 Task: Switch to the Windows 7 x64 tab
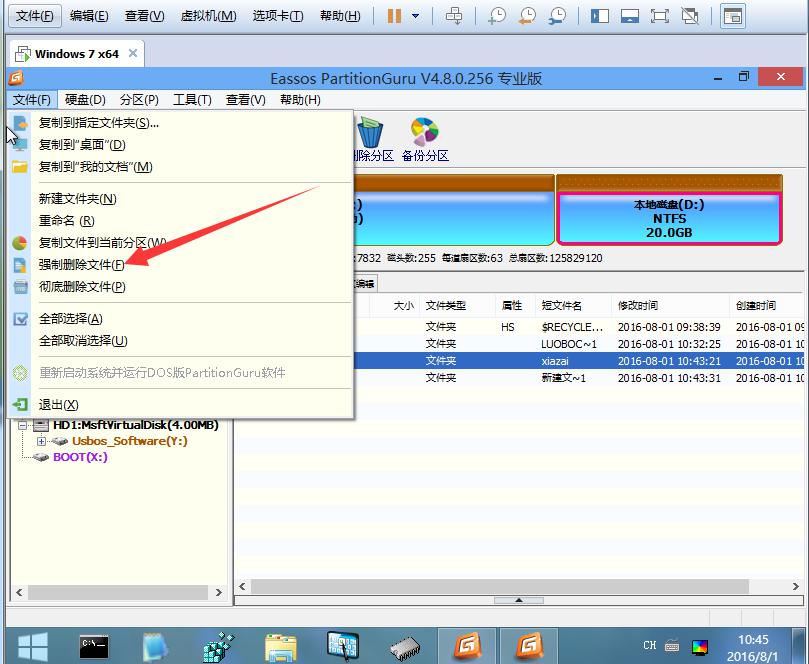76,54
